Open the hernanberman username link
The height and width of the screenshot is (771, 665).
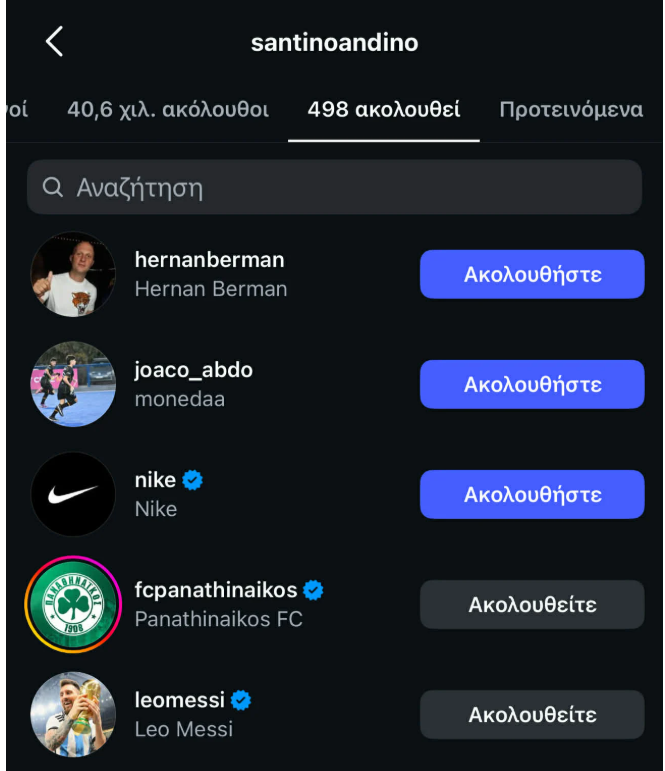(209, 260)
